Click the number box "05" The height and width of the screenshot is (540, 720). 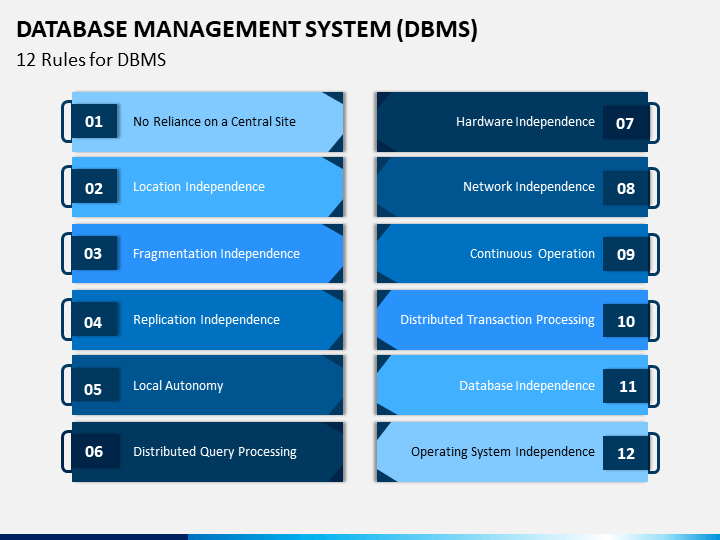tap(94, 386)
